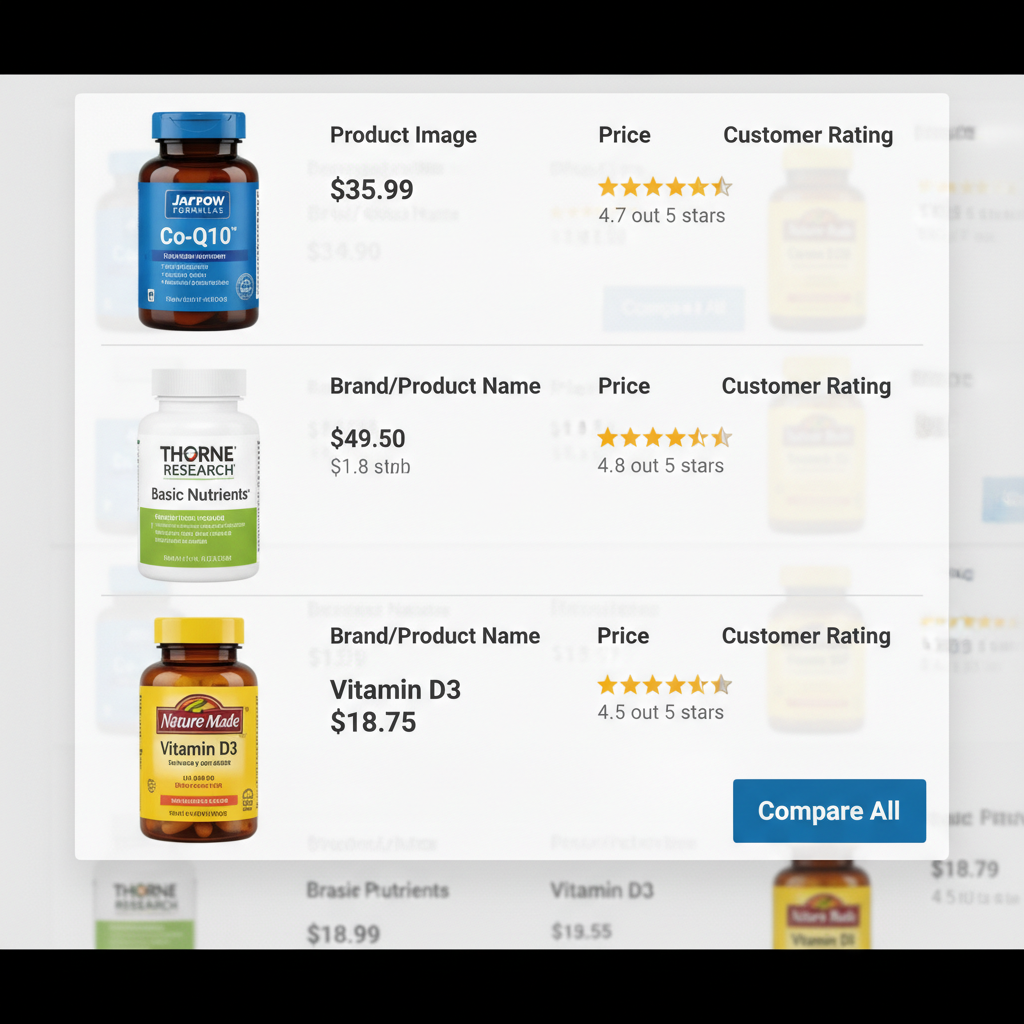Screen dimensions: 1024x1024
Task: Click the '4.7 out 5 stars' text
Action: (662, 216)
